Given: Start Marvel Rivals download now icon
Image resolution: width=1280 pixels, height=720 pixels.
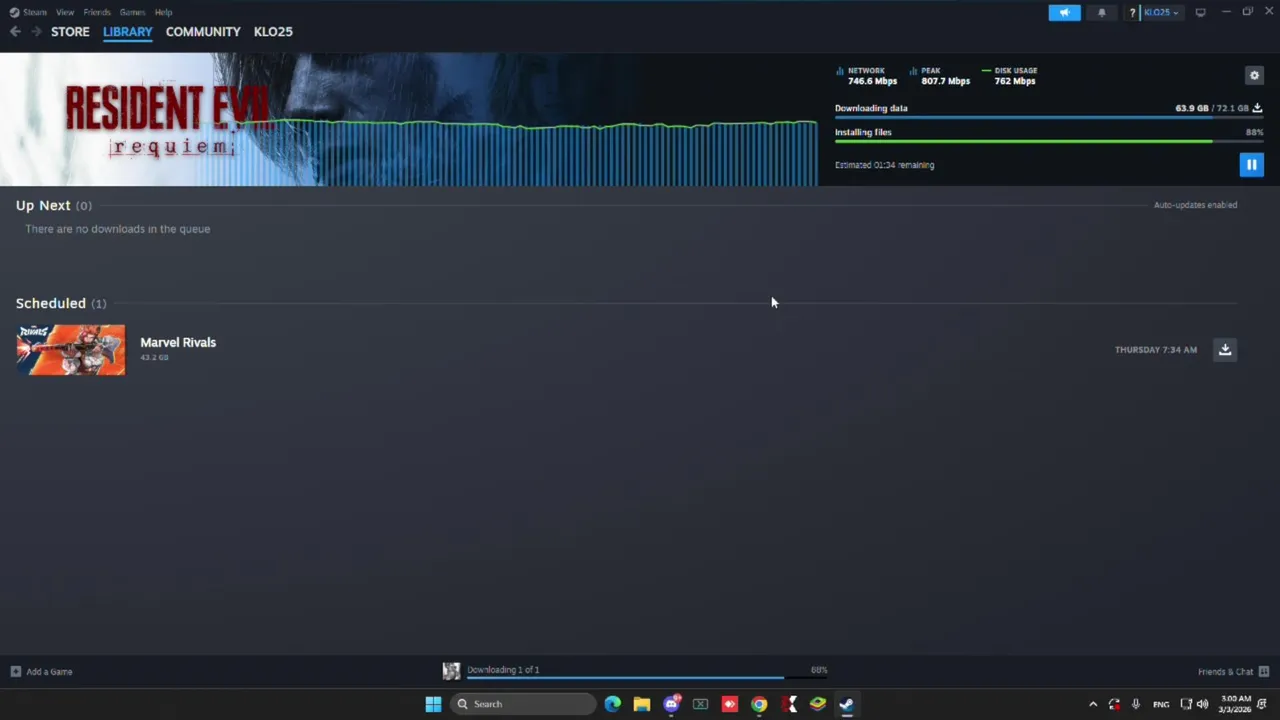Looking at the screenshot, I should (x=1225, y=349).
